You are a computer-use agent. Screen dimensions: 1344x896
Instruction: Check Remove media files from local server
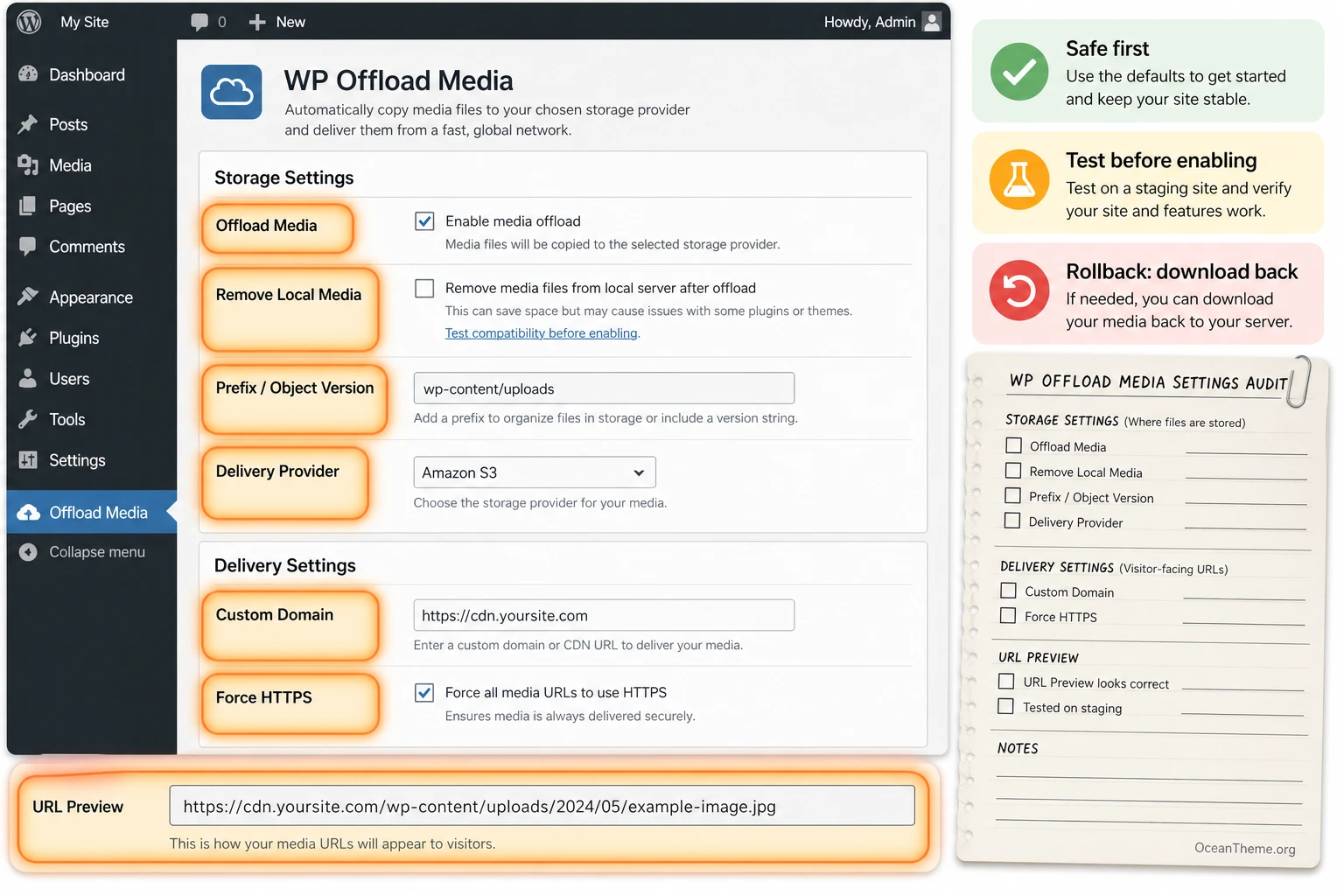click(424, 288)
